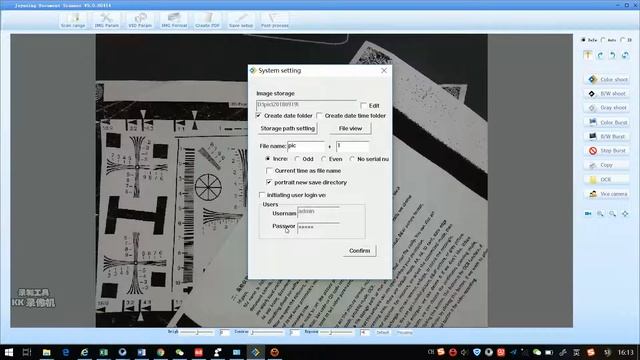Click the Stop Burst button
The width and height of the screenshot is (640, 360).
(607, 151)
